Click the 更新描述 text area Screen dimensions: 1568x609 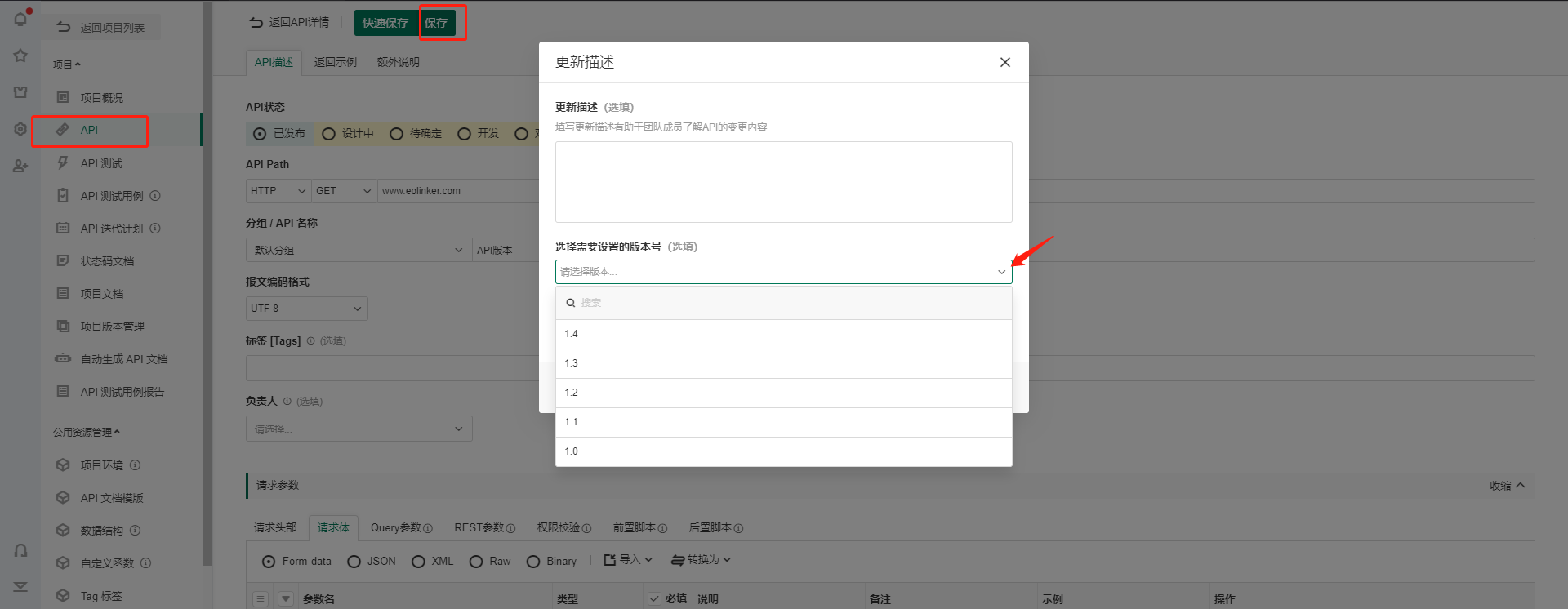coord(784,182)
